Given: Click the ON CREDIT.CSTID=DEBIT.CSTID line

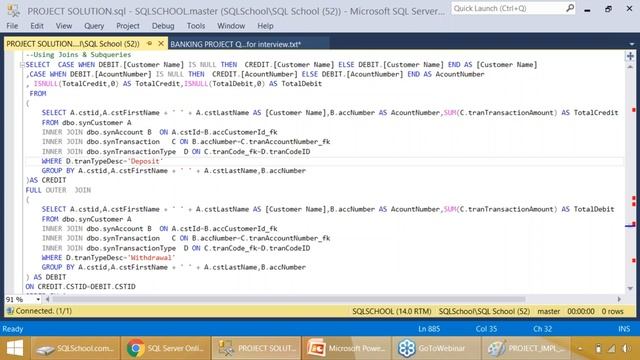Looking at the screenshot, I should click(80, 287).
